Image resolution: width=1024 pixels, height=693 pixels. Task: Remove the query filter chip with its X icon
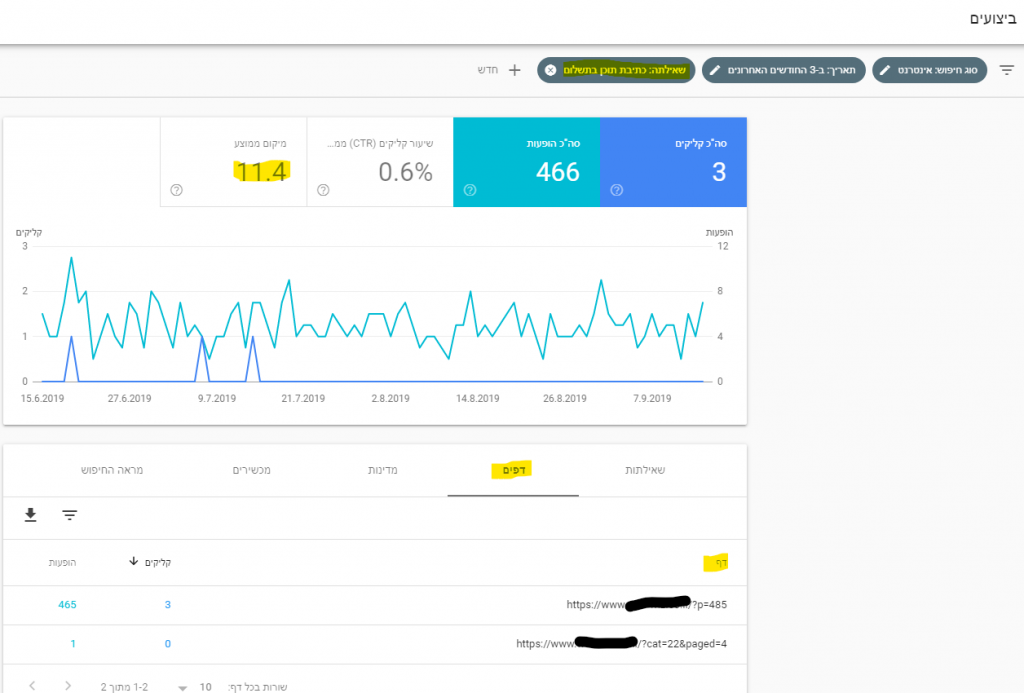(550, 70)
